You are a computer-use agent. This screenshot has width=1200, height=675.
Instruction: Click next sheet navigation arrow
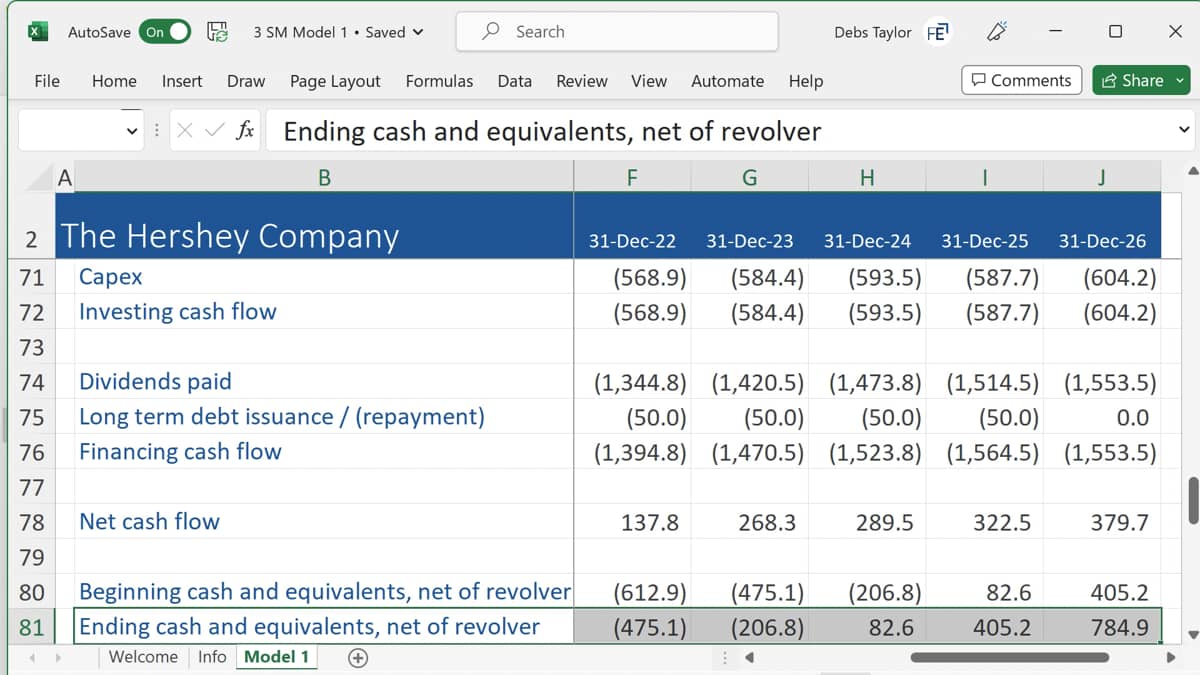point(58,658)
